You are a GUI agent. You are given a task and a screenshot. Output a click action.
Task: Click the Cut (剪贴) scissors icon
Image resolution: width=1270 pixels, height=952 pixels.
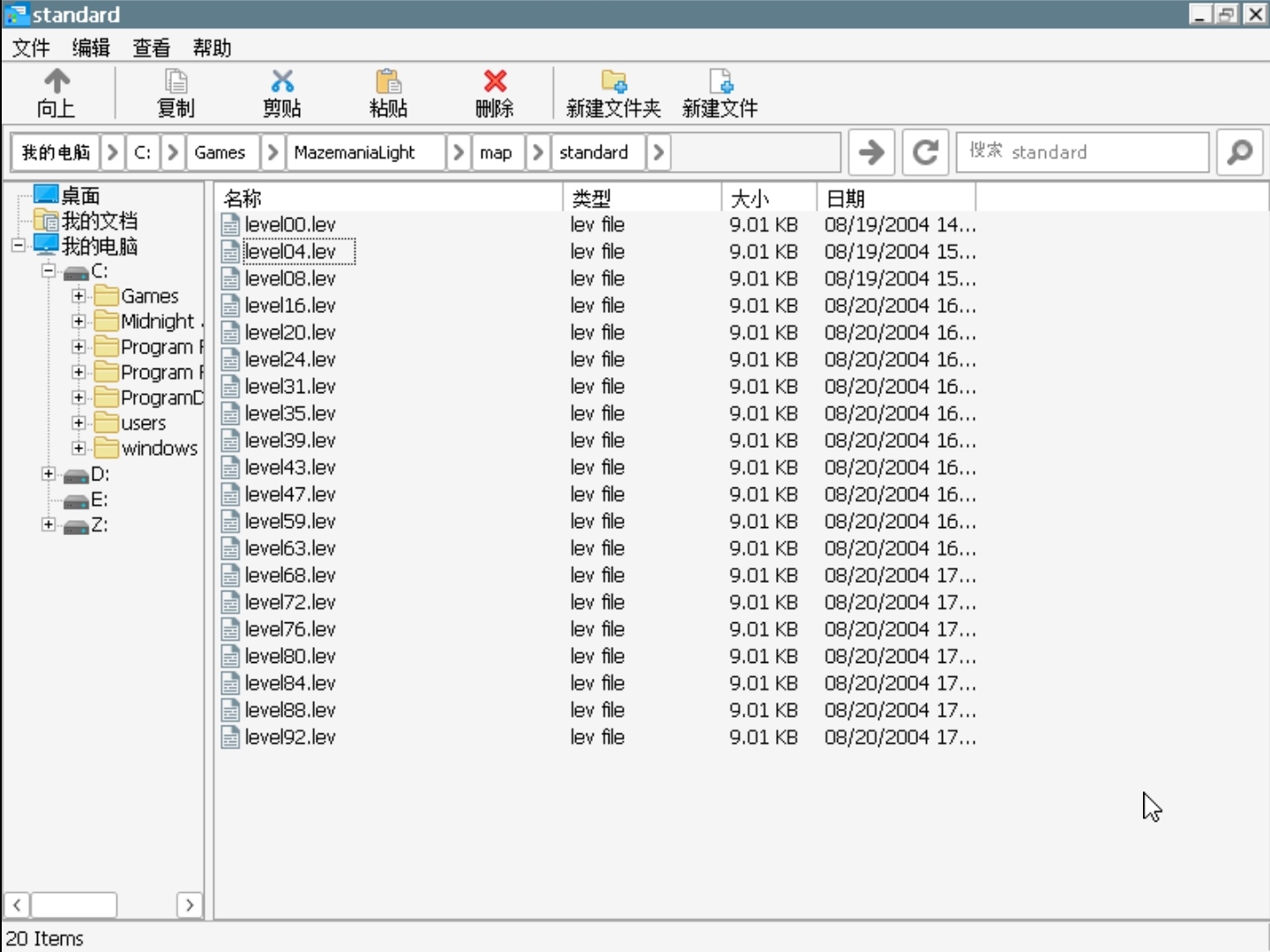(x=282, y=82)
